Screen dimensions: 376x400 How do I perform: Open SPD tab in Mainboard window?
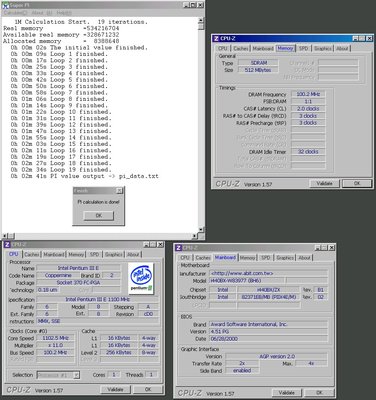coord(266,258)
